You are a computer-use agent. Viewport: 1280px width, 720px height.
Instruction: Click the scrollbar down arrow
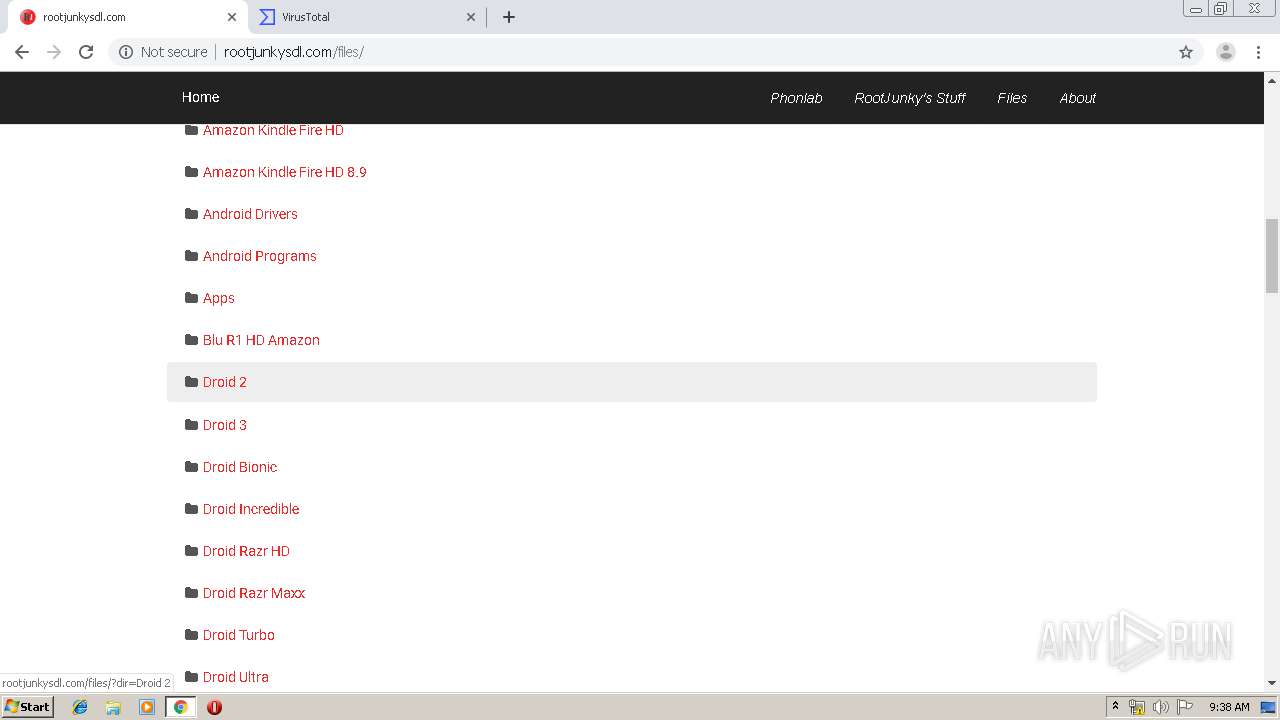[x=1272, y=683]
